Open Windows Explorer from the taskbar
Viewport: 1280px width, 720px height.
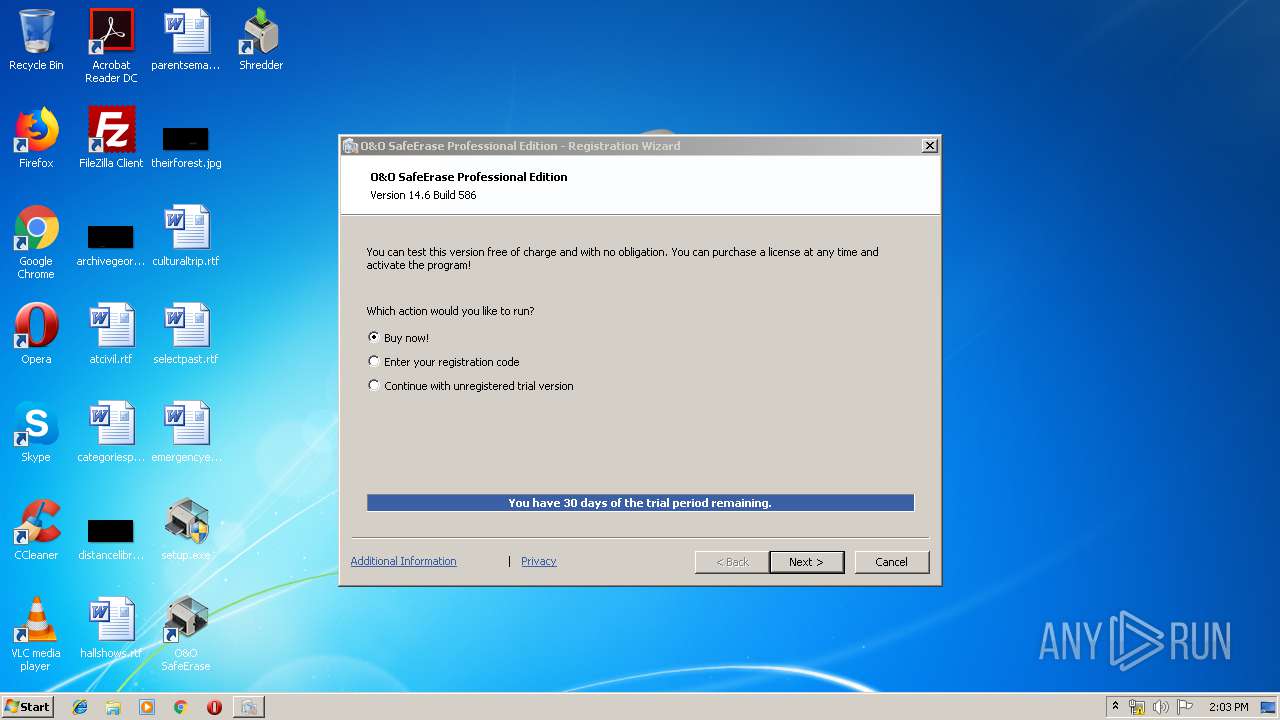[113, 707]
